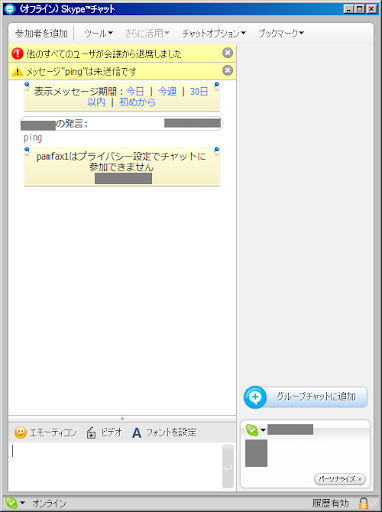Screen dimensions: 382x512
Task: Click the パーソナライズ button
Action: [x=340, y=479]
